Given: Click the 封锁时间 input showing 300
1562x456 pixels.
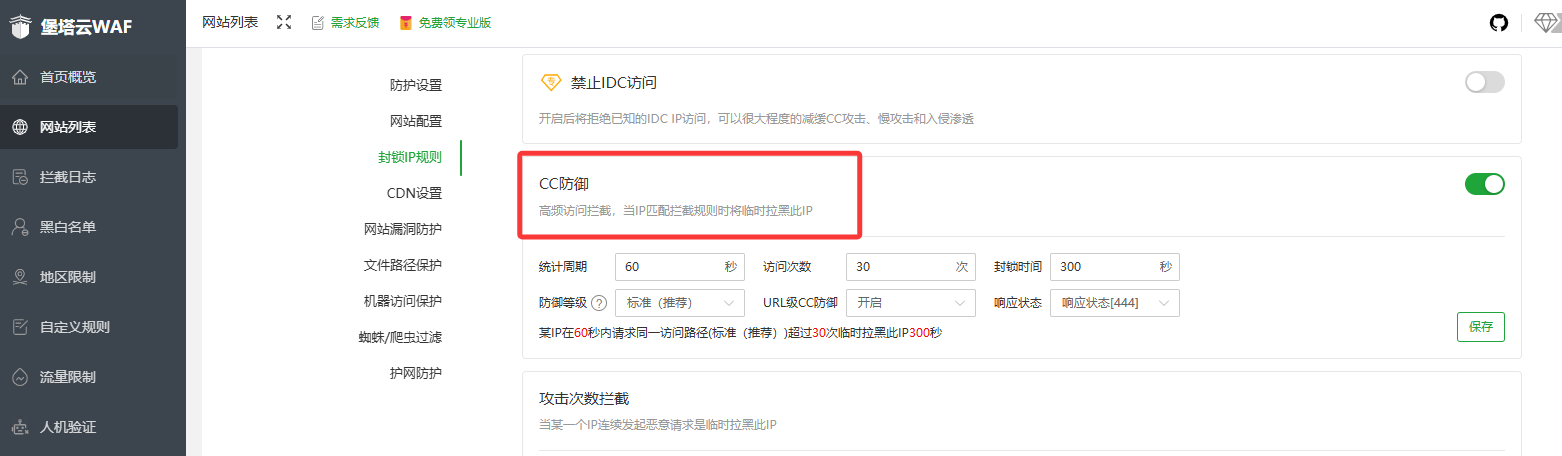Looking at the screenshot, I should click(x=1115, y=267).
